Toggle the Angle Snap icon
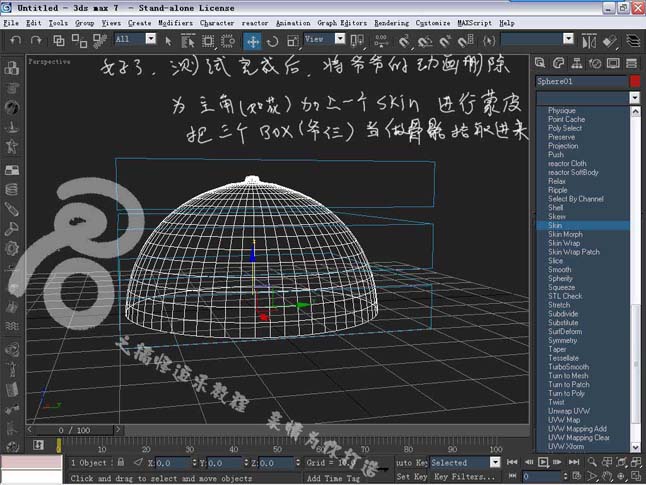This screenshot has height=485, width=646. click(x=425, y=41)
